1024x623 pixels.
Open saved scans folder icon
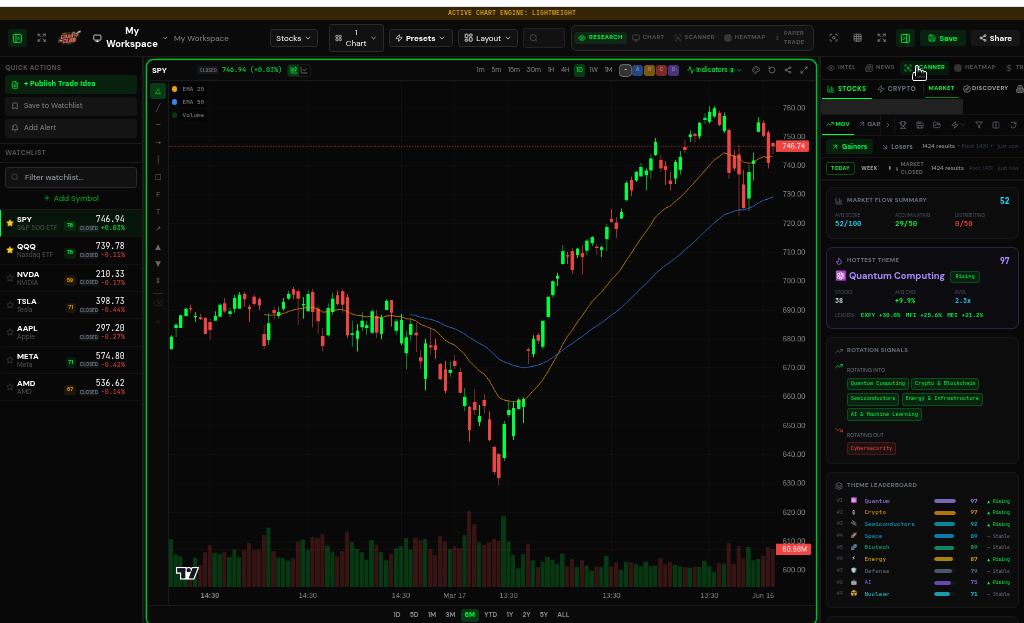click(x=936, y=125)
